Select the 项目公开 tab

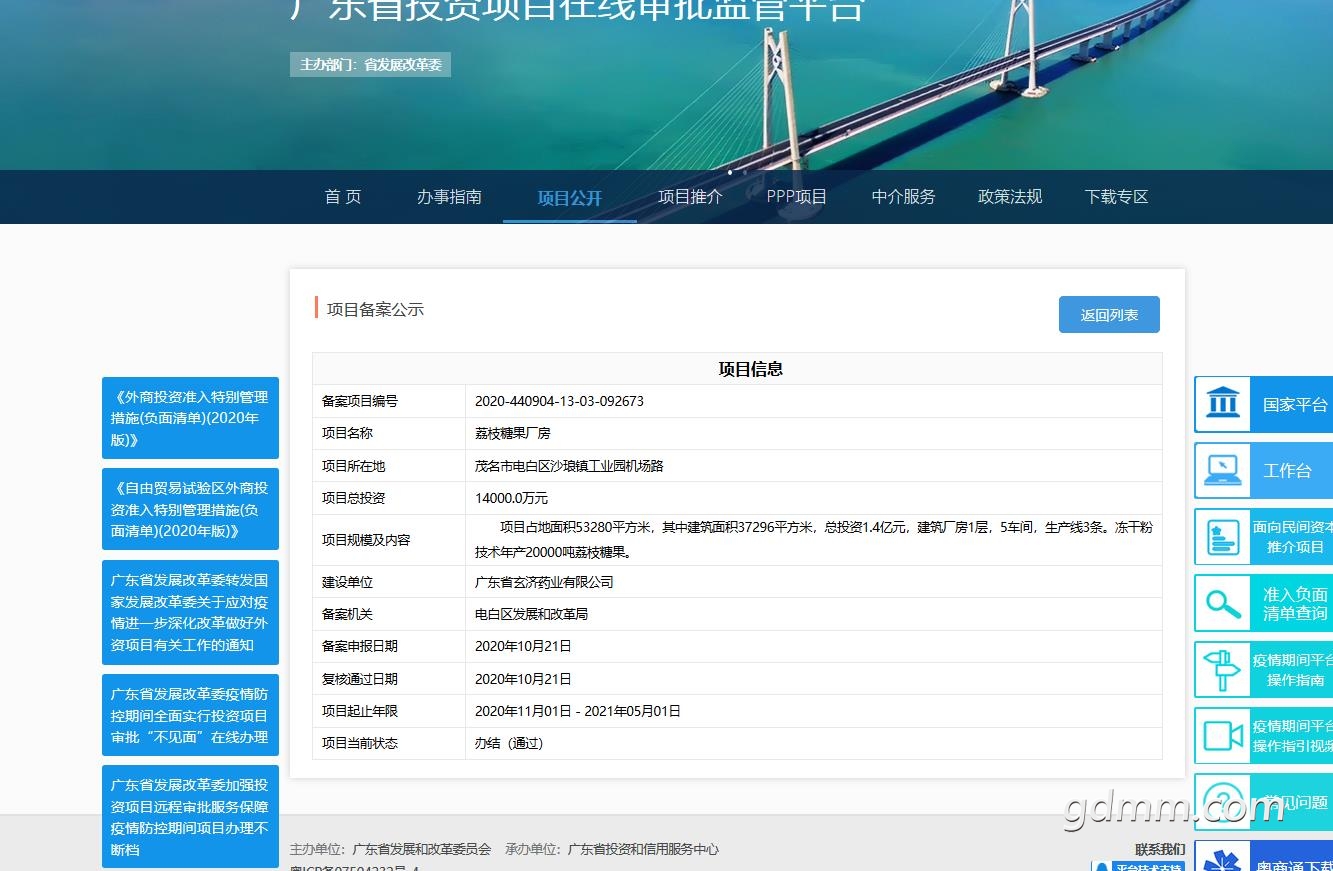pyautogui.click(x=570, y=198)
